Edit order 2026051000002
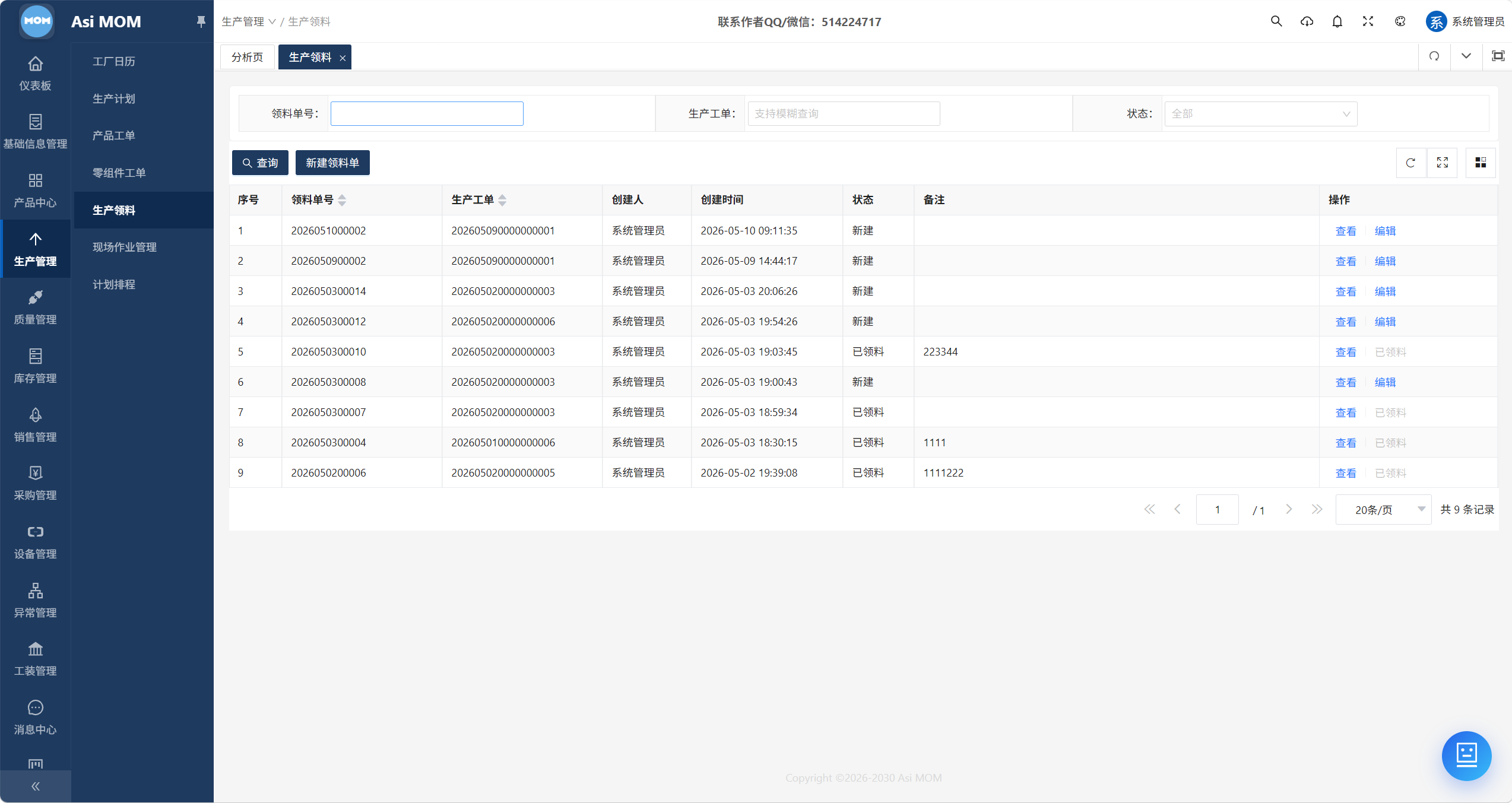Image resolution: width=1512 pixels, height=803 pixels. pos(1385,231)
